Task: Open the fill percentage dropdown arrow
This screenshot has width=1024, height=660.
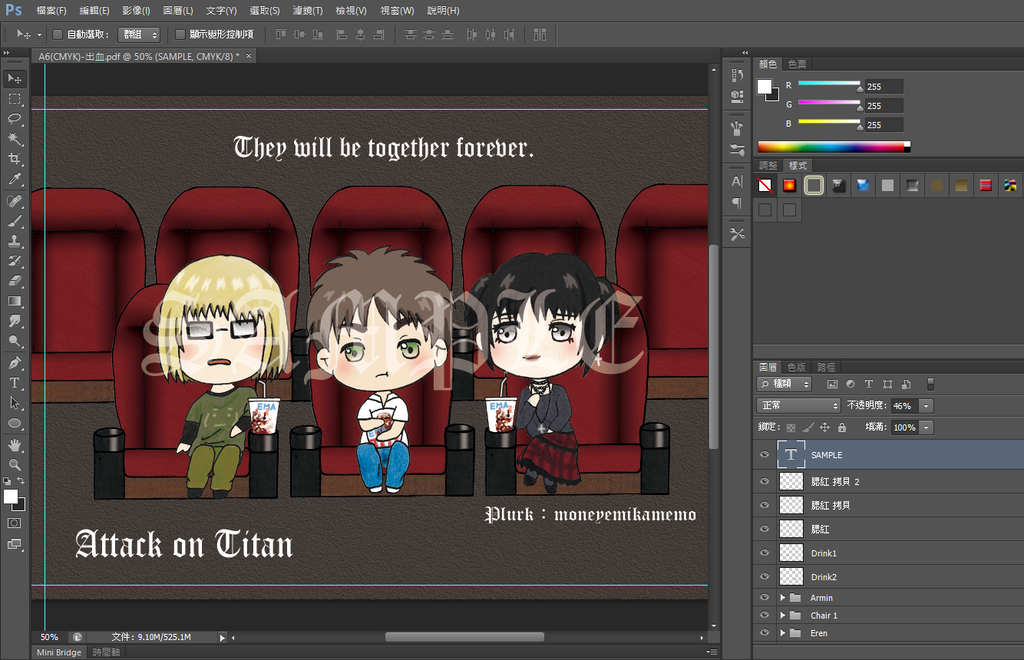Action: 926,428
